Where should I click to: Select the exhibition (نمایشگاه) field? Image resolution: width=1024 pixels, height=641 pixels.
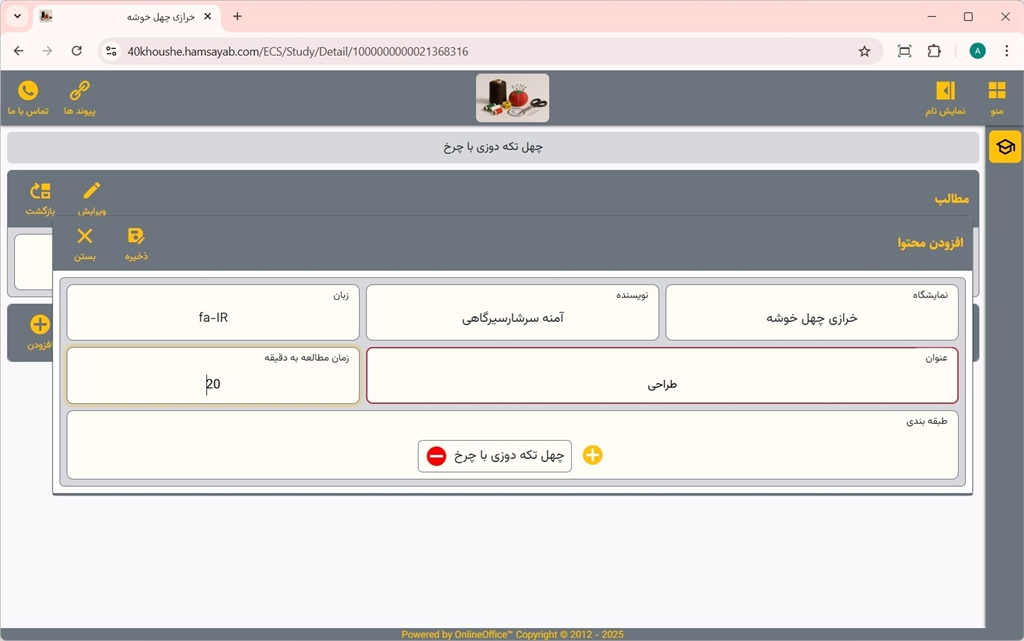click(811, 318)
